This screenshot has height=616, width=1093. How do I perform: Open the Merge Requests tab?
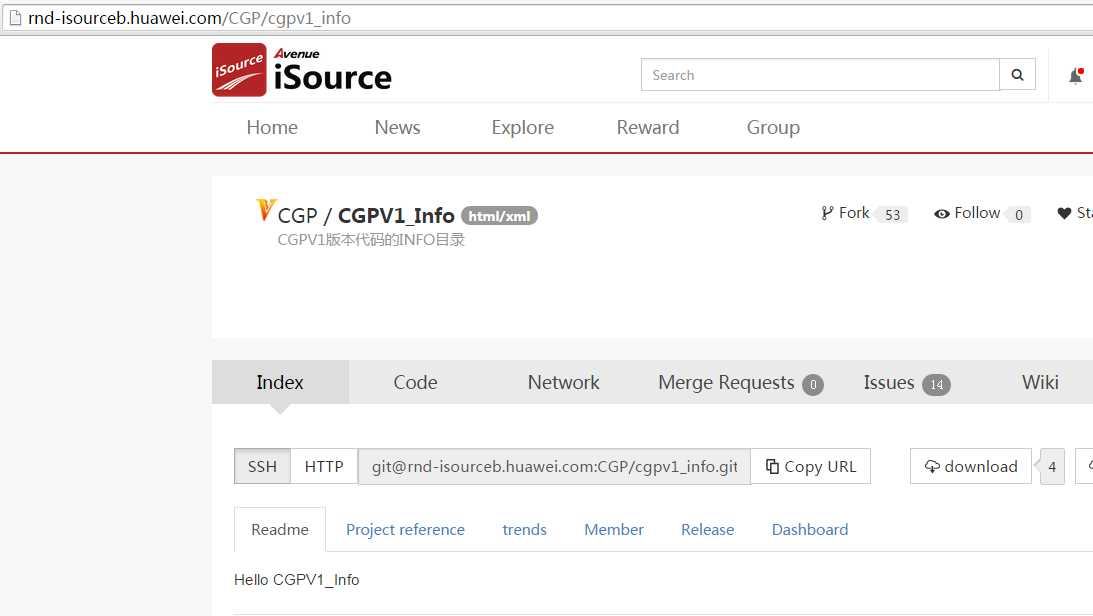pyautogui.click(x=740, y=383)
